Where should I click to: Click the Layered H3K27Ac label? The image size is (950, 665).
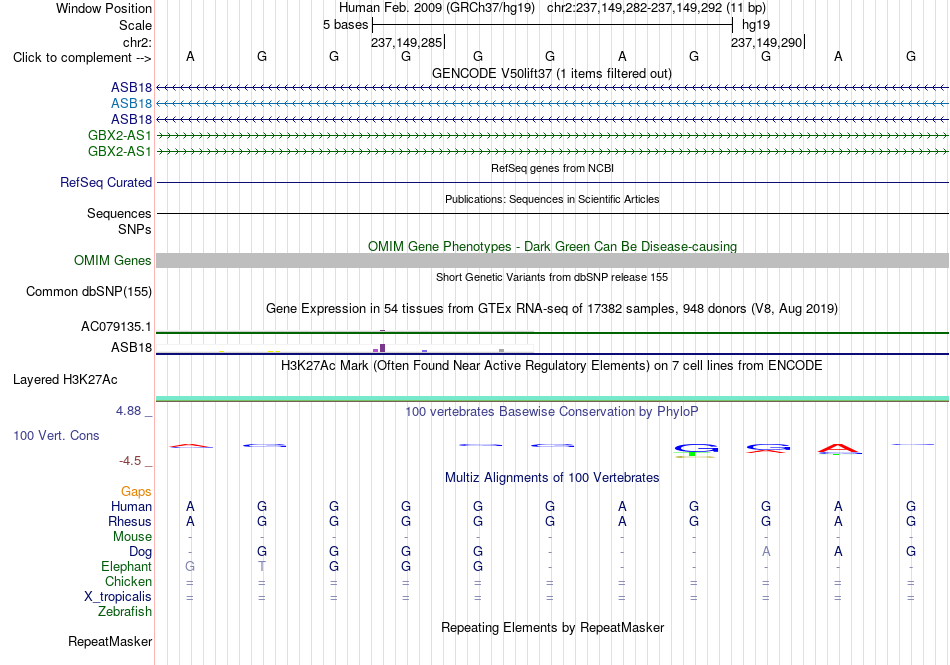click(x=65, y=380)
